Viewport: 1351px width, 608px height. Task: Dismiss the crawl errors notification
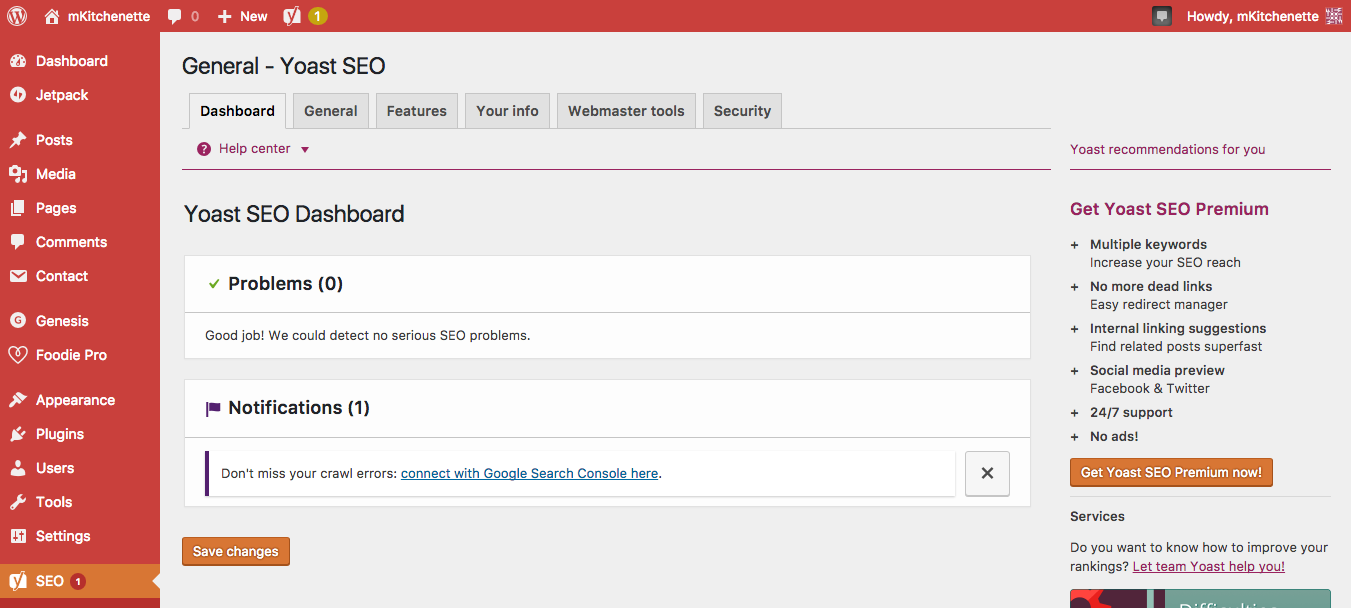[x=987, y=474]
